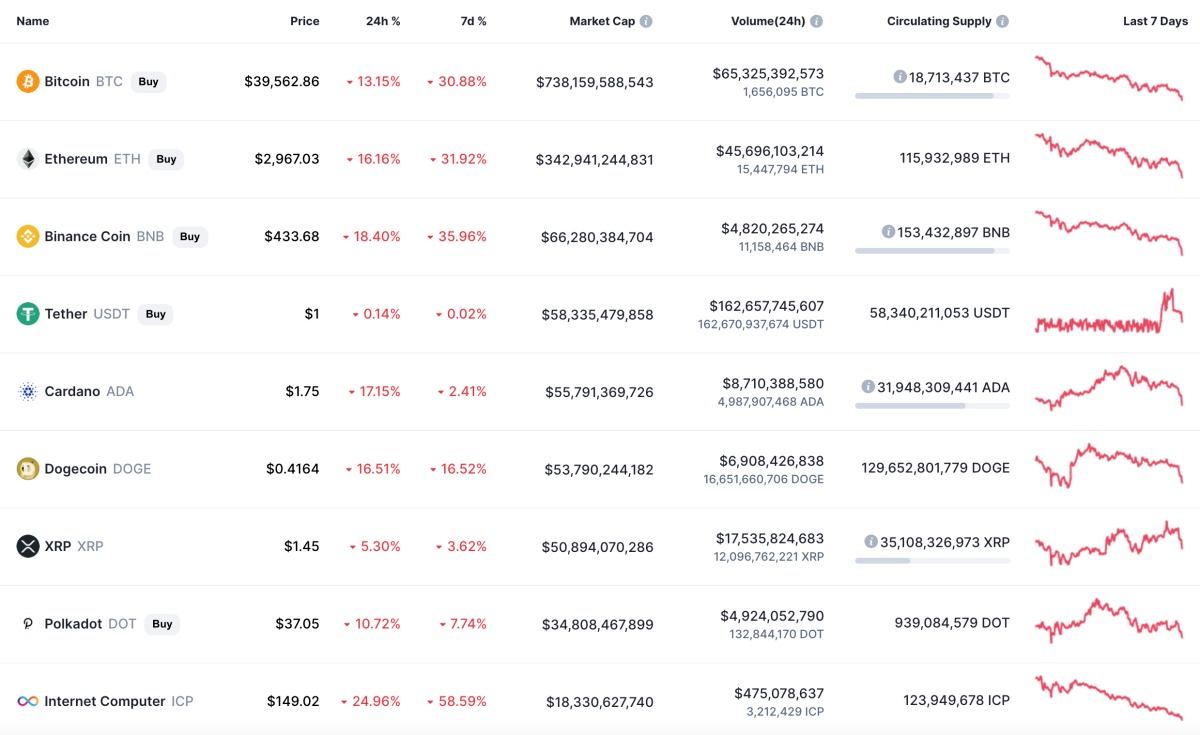Click the Bitcoin coin logo icon
This screenshot has width=1200, height=735.
click(28, 81)
